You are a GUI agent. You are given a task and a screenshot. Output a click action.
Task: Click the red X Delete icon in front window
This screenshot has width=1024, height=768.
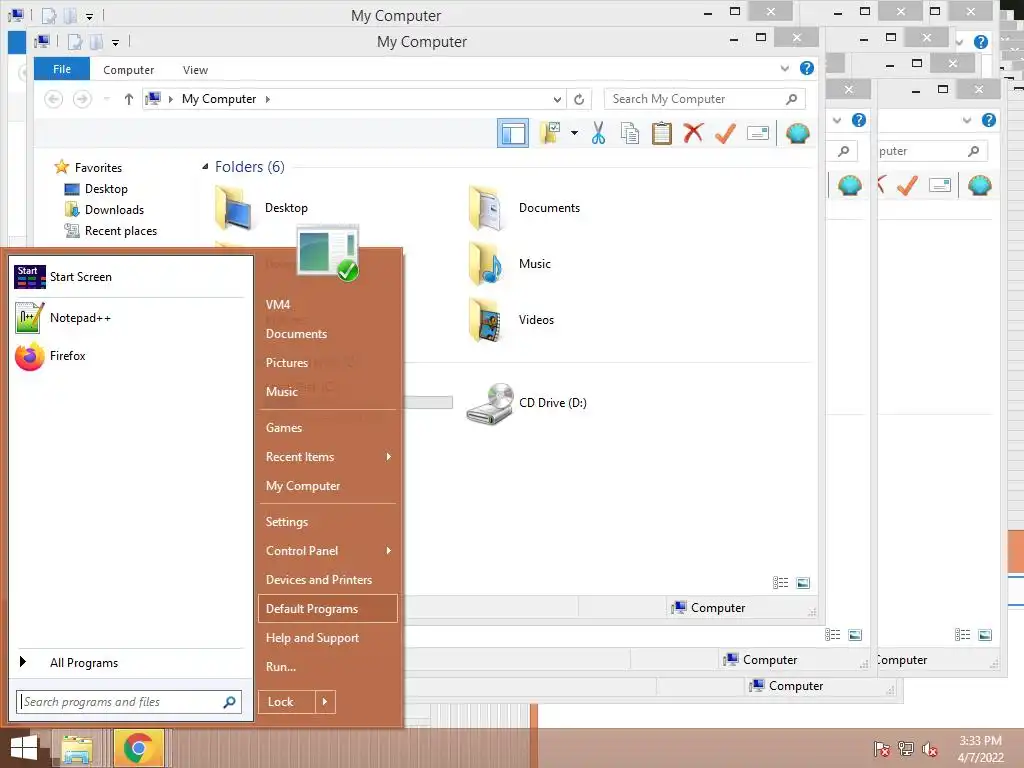click(693, 133)
